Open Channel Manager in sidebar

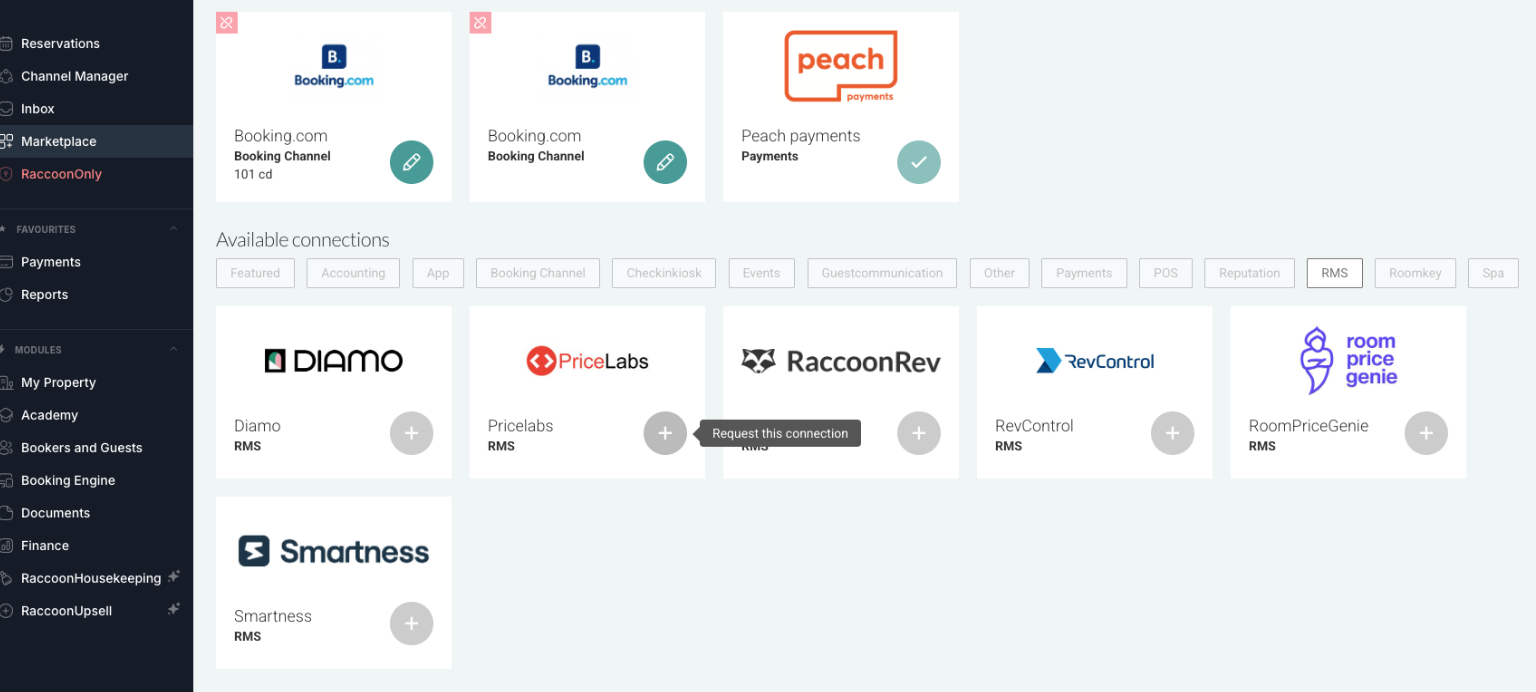(x=74, y=76)
